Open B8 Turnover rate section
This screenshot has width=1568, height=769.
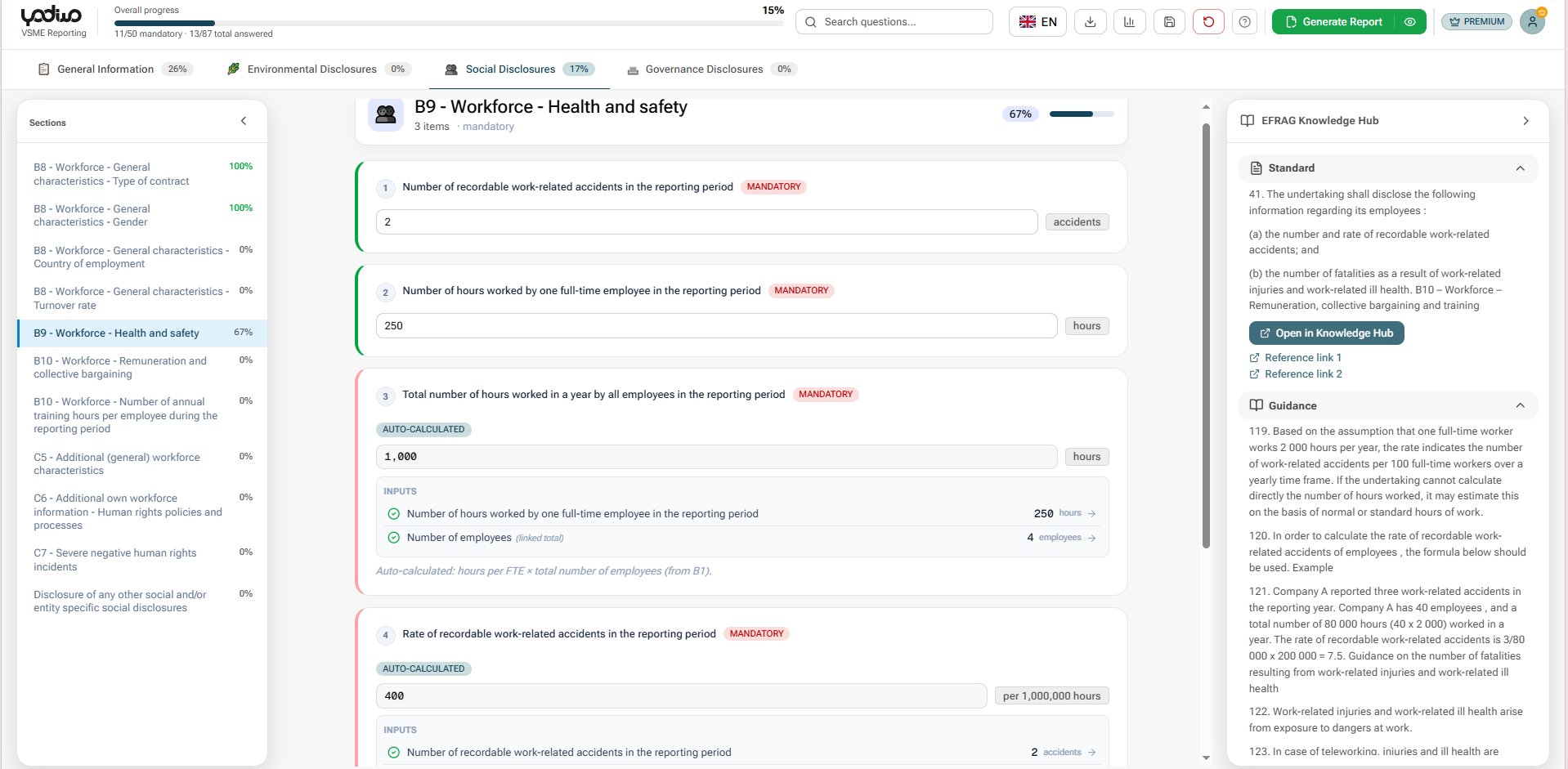[142, 298]
